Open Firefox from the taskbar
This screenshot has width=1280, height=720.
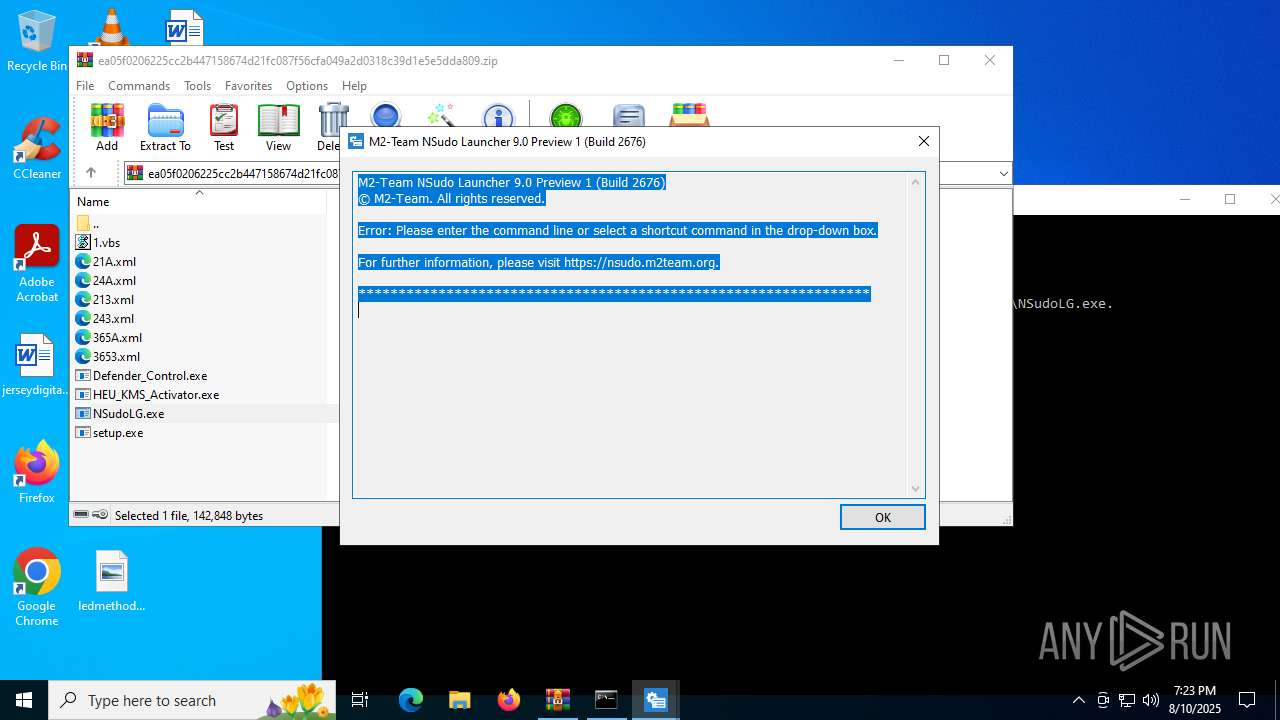(508, 700)
